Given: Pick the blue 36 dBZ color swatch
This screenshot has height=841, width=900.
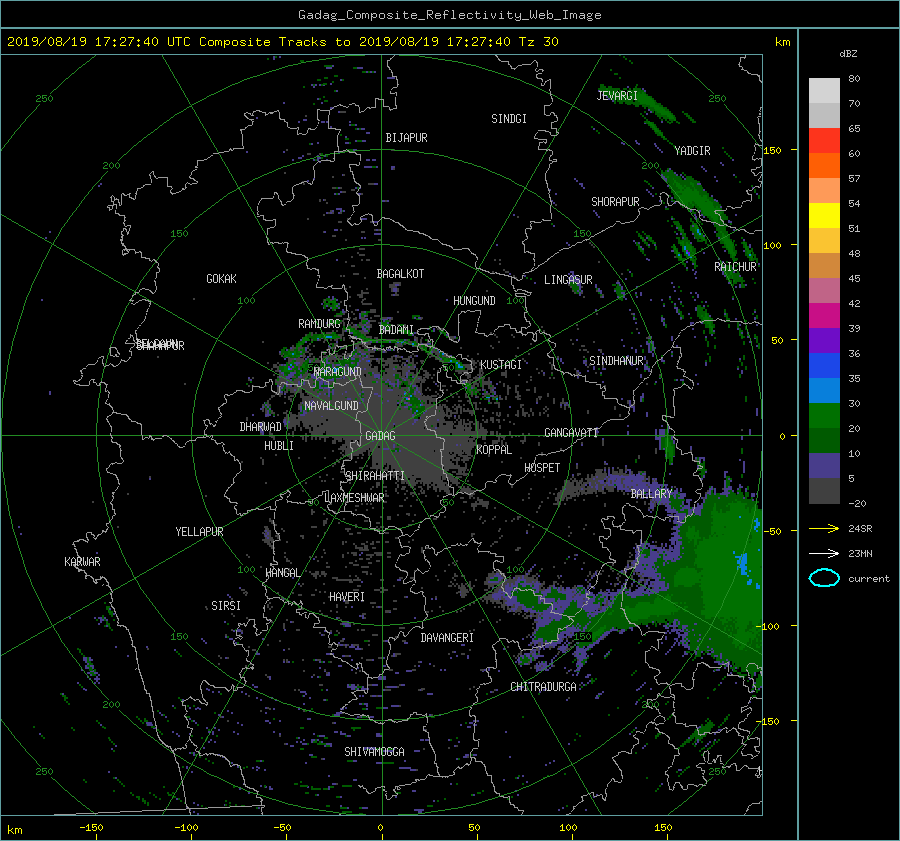Looking at the screenshot, I should coord(824,365).
